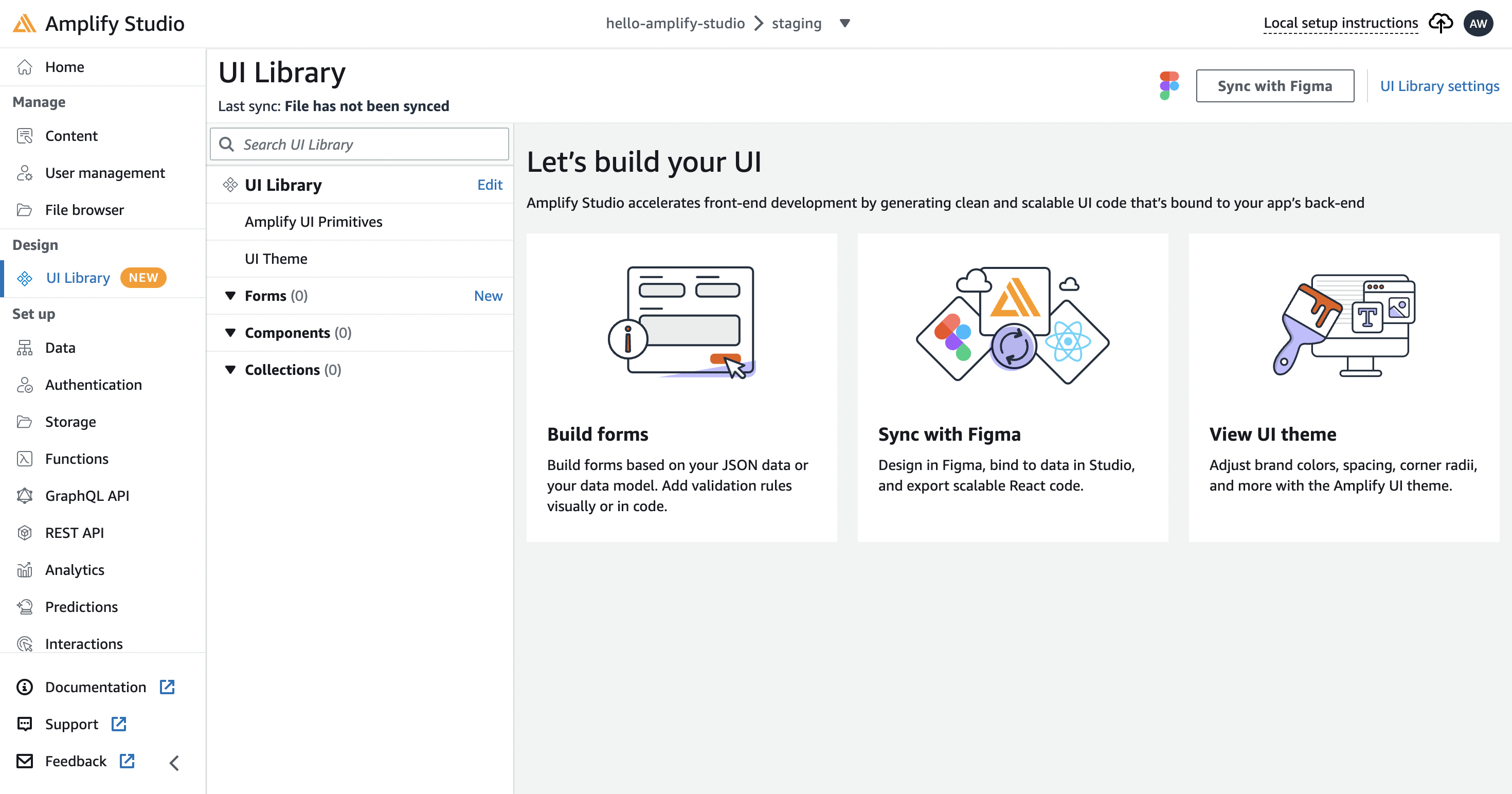This screenshot has width=1512, height=794.
Task: Collapse the Forms section
Action: (231, 296)
